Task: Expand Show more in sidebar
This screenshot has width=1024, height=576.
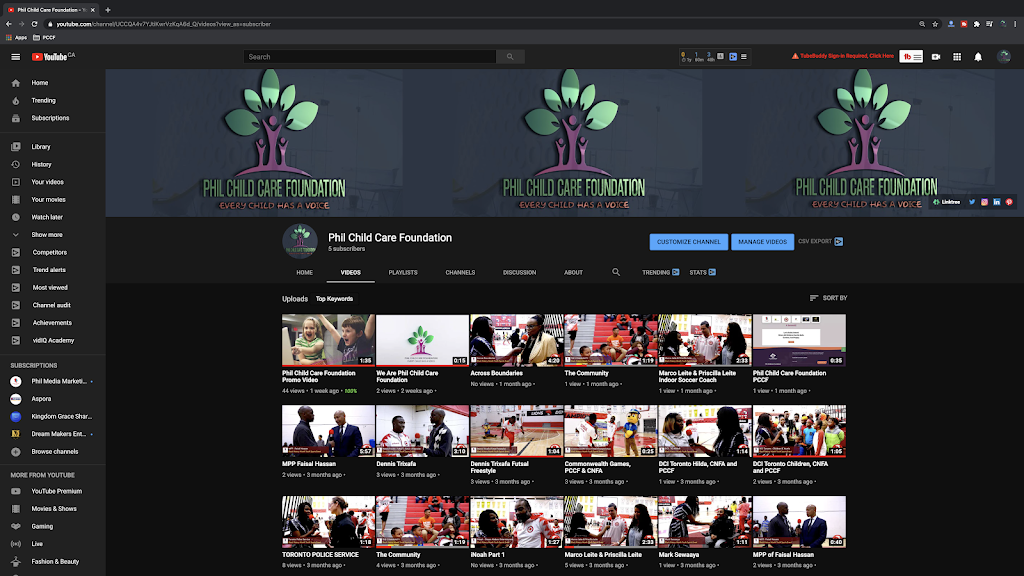Action: pyautogui.click(x=53, y=235)
